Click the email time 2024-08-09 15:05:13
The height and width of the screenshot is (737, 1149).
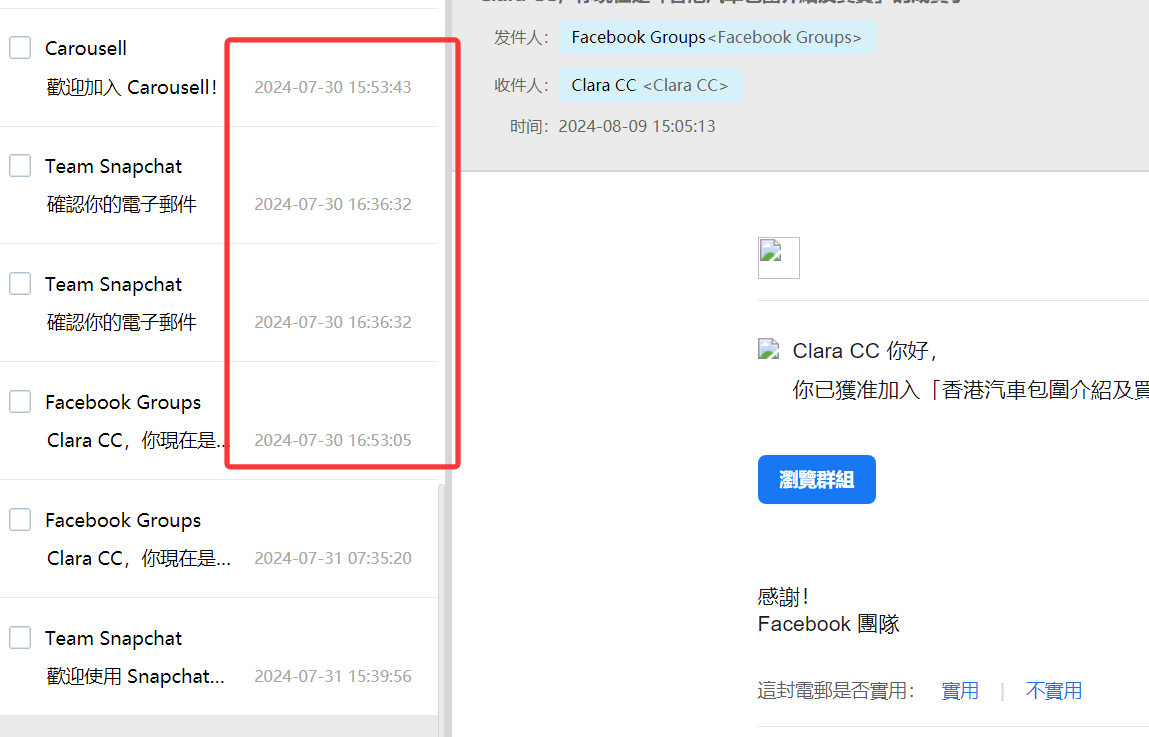click(x=637, y=126)
